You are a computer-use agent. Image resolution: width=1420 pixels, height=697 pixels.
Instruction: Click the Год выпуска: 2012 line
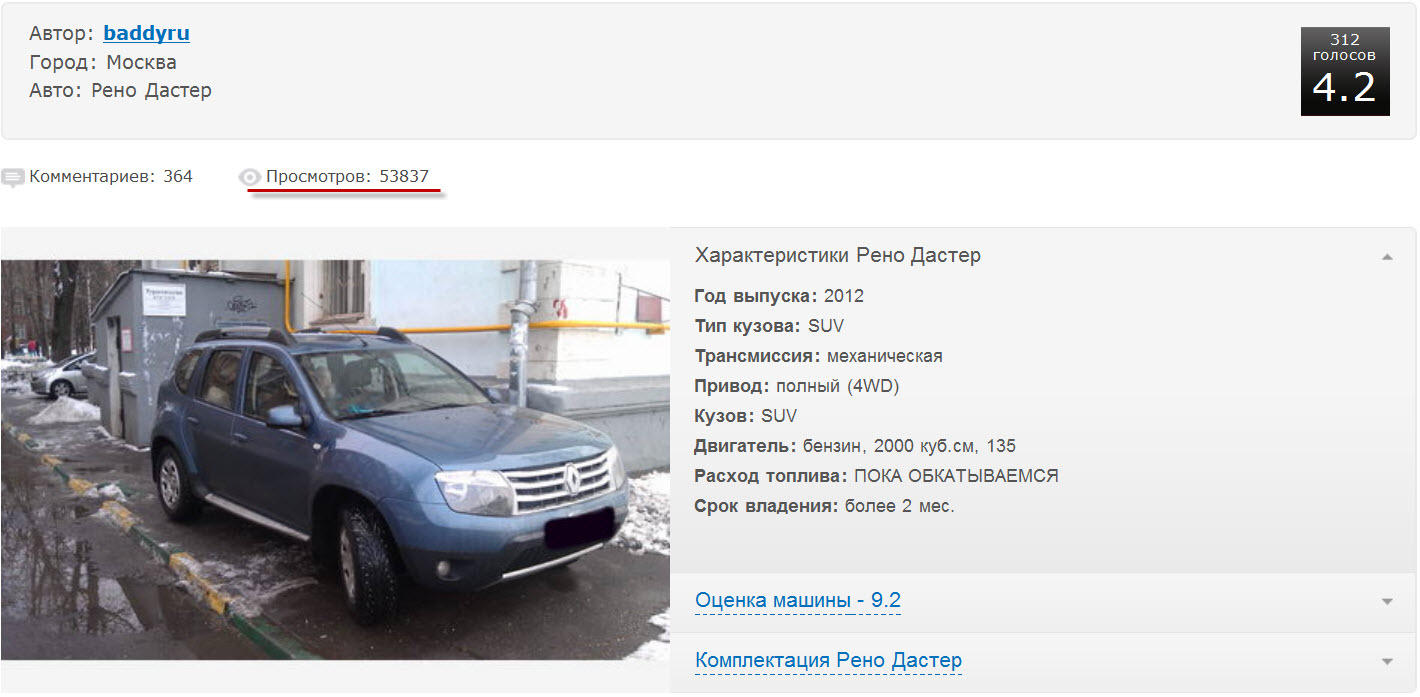[779, 296]
